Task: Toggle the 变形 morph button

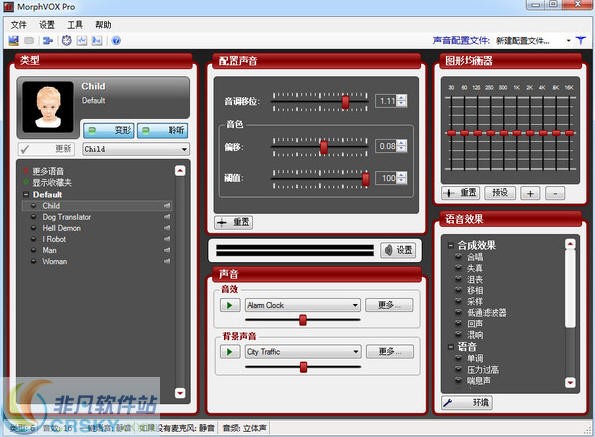Action: (x=109, y=130)
